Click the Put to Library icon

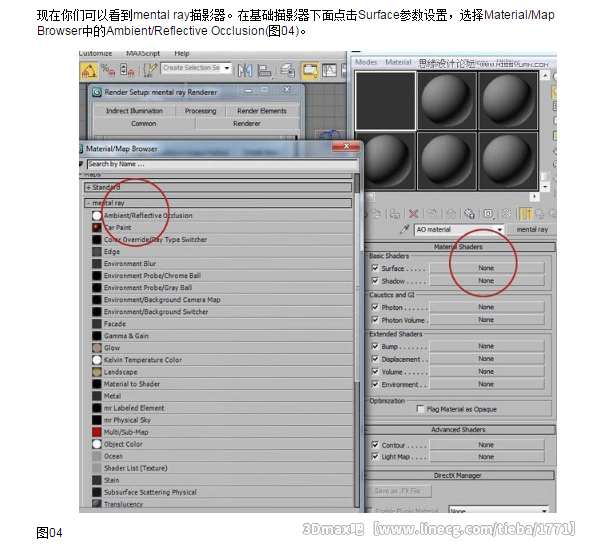(469, 214)
